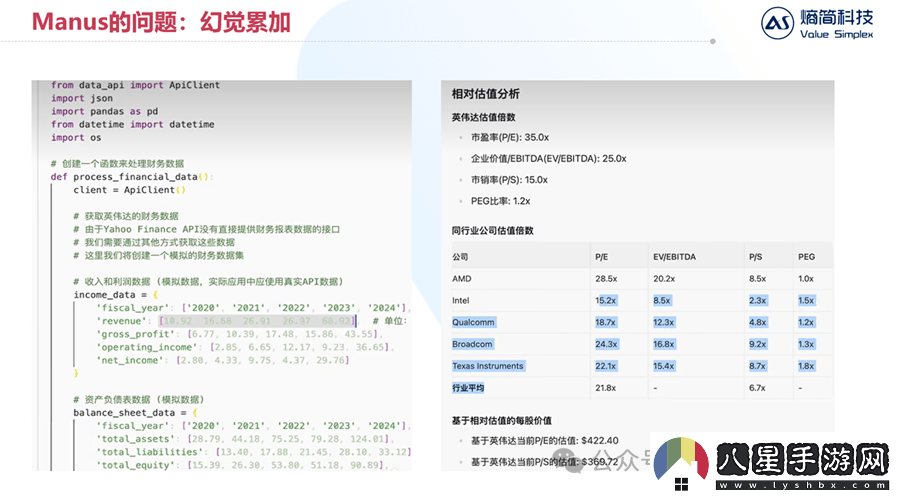
Task: Click "def process_financial_data():" definition line
Action: coord(132,177)
